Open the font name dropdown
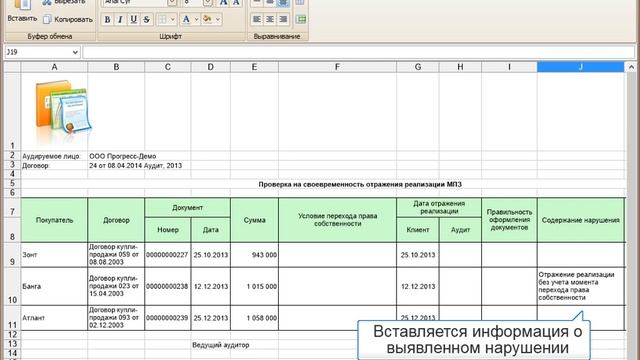The width and height of the screenshot is (640, 360). [x=172, y=2]
